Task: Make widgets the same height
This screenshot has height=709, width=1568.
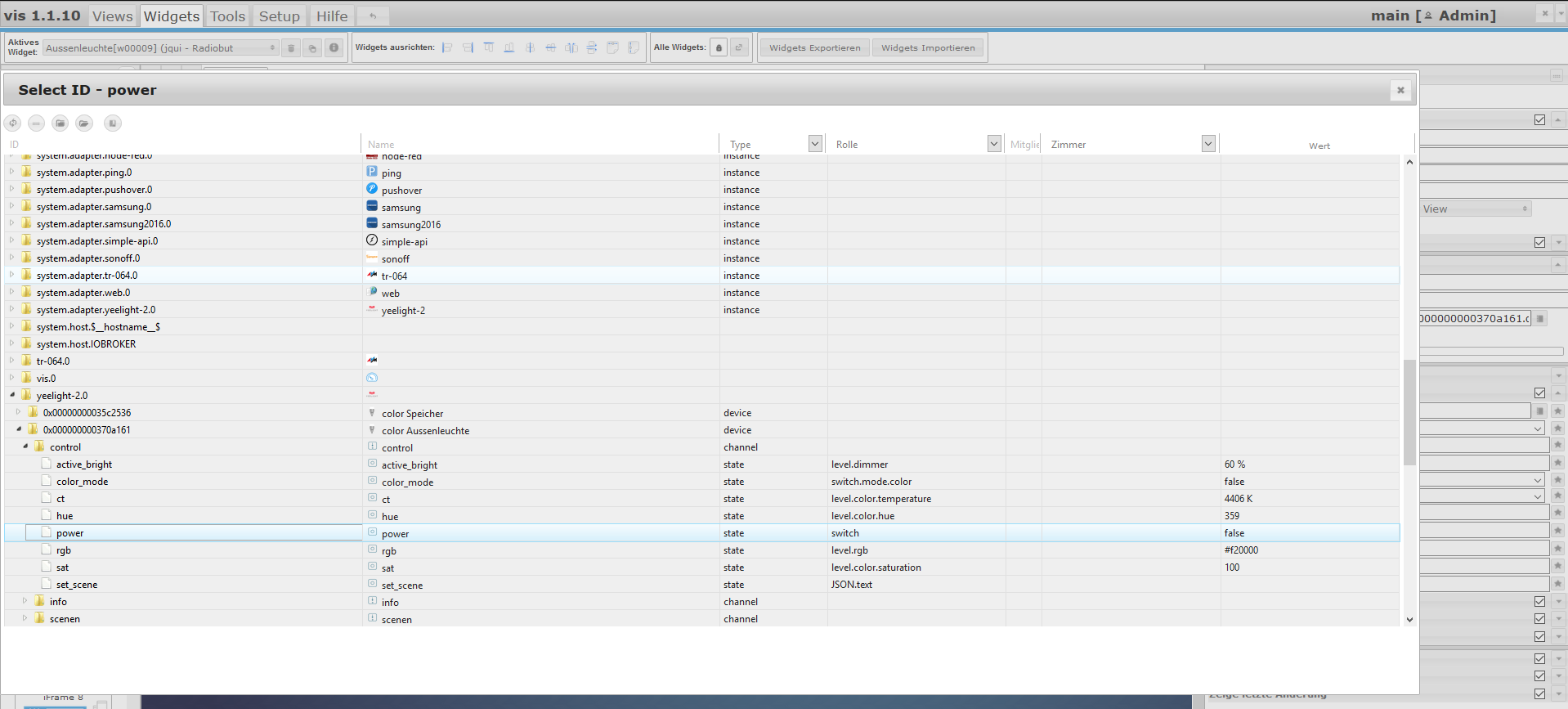Action: 634,47
